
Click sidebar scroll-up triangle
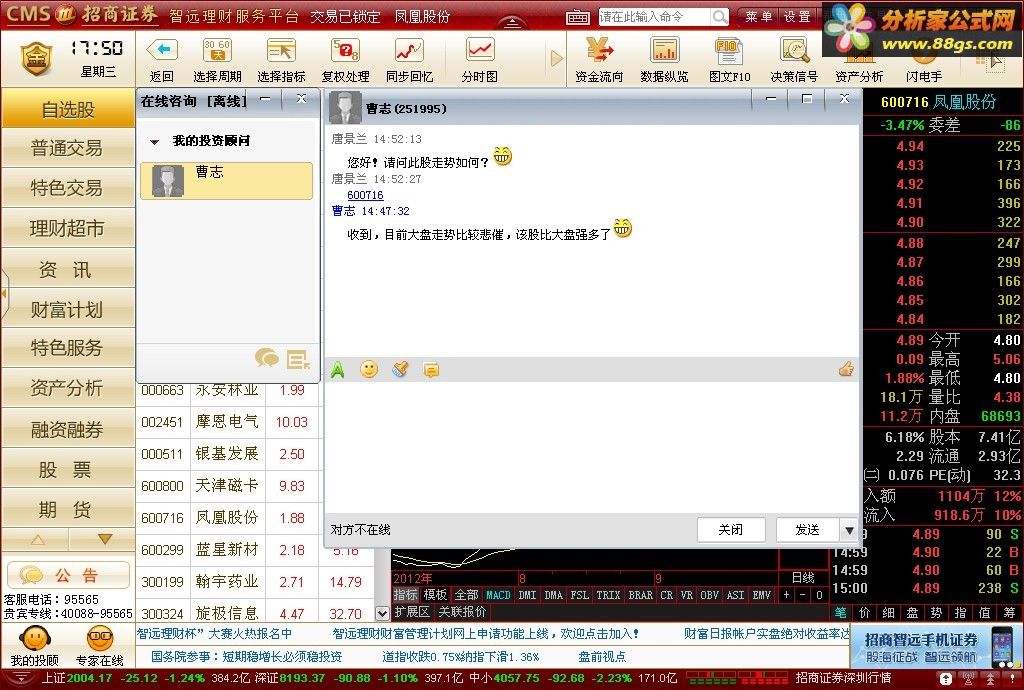[37, 540]
